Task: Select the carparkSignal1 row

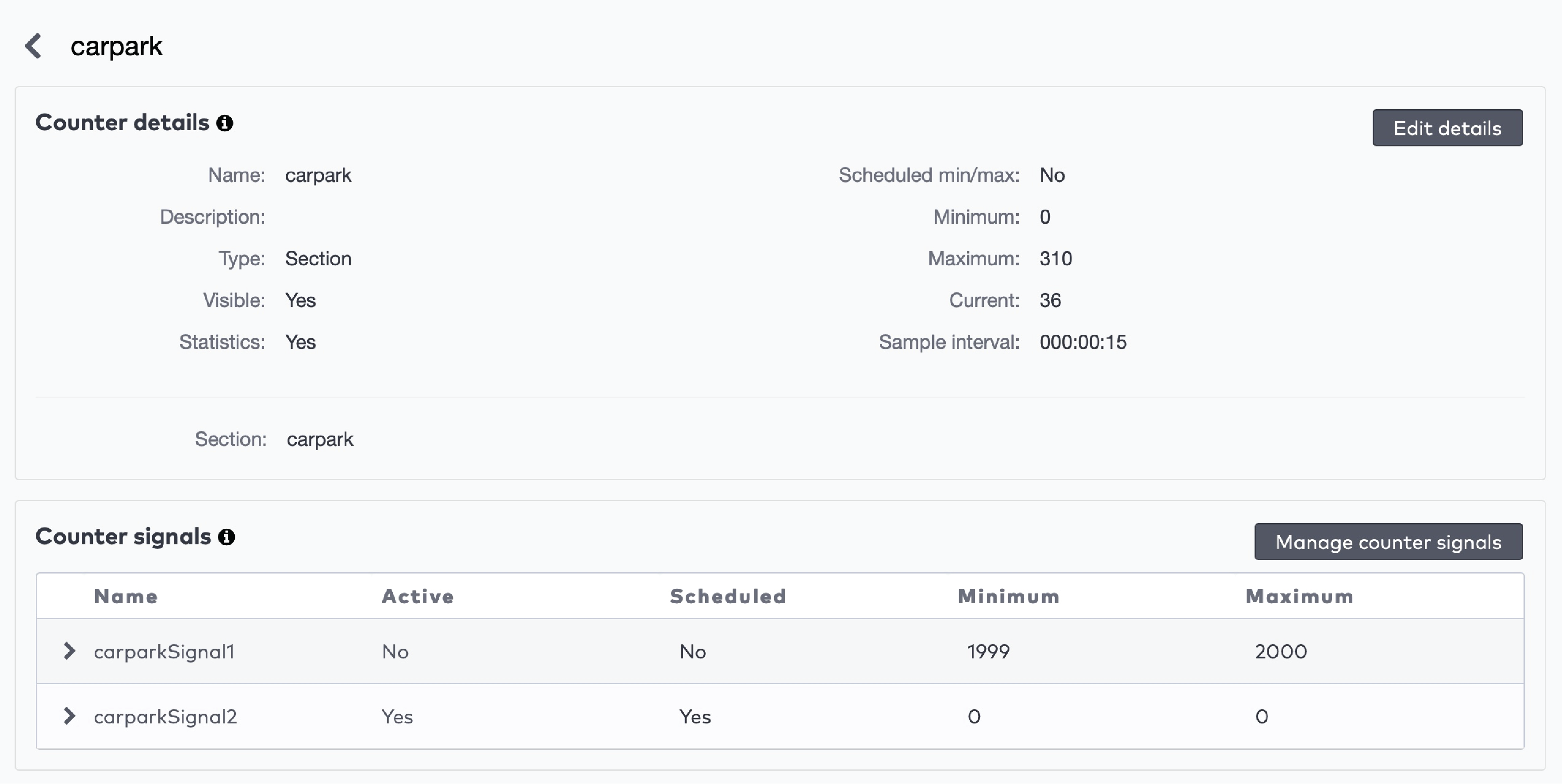Action: [164, 651]
